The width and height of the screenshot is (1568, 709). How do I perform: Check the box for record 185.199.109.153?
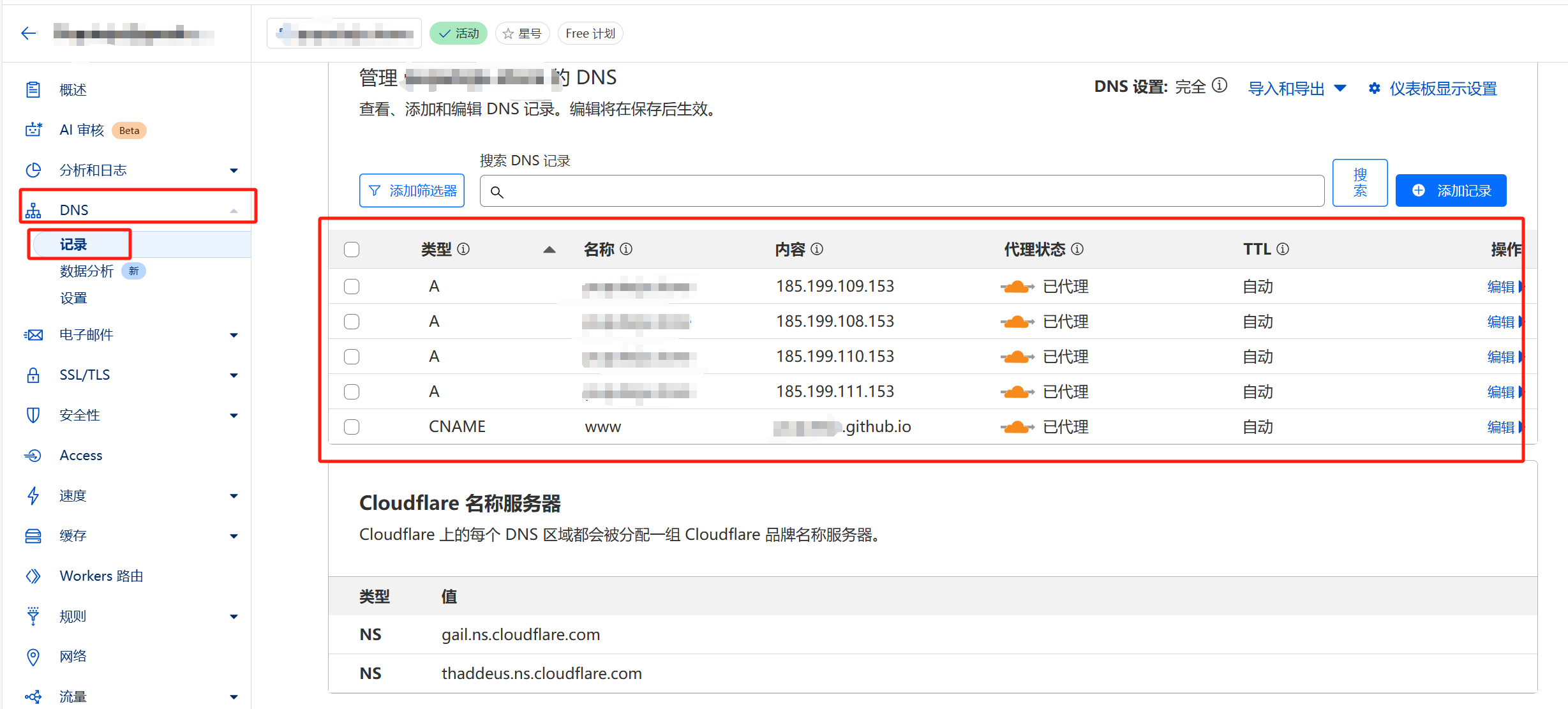point(352,287)
